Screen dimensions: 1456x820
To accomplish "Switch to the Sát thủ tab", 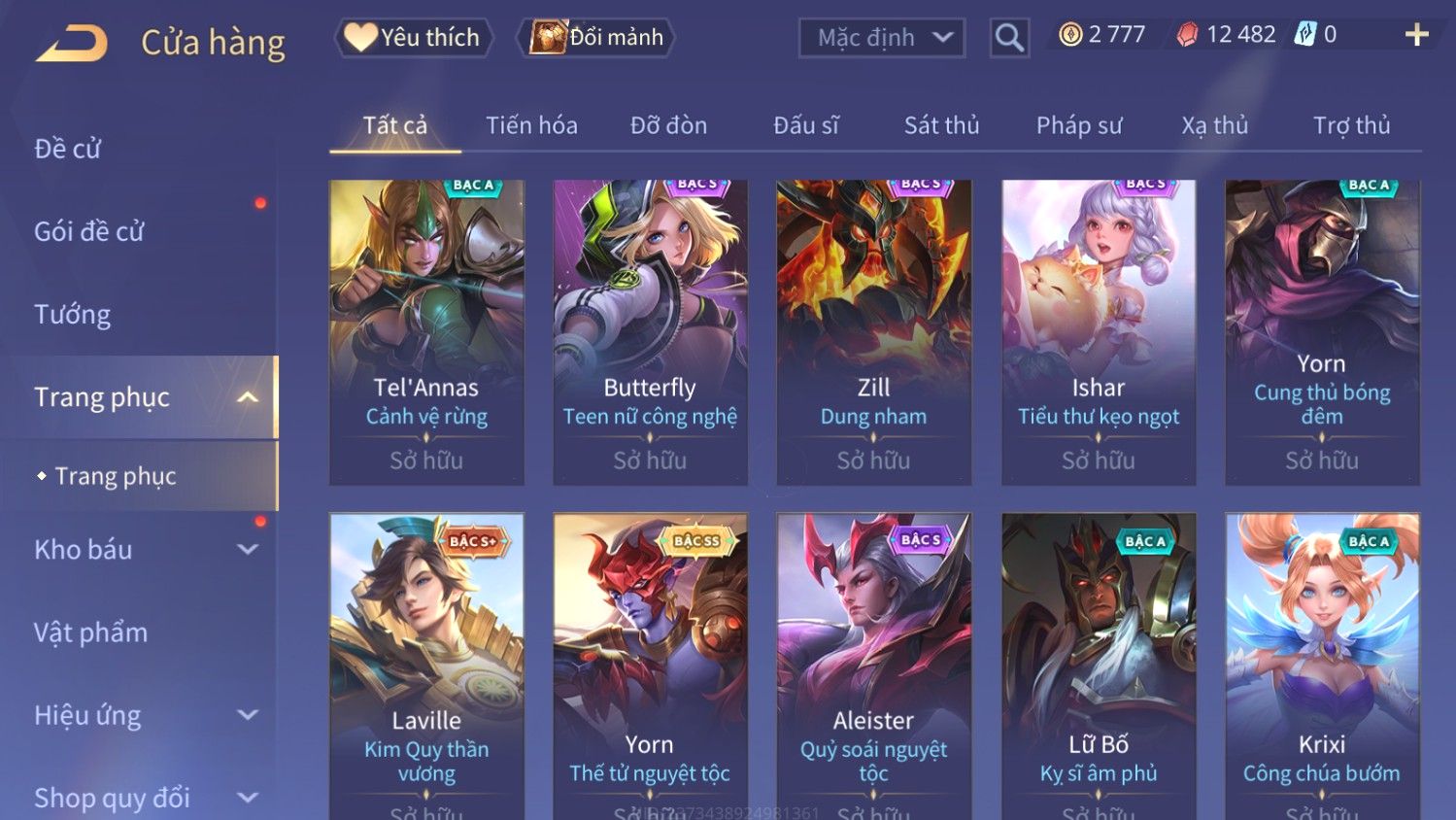I will point(941,125).
